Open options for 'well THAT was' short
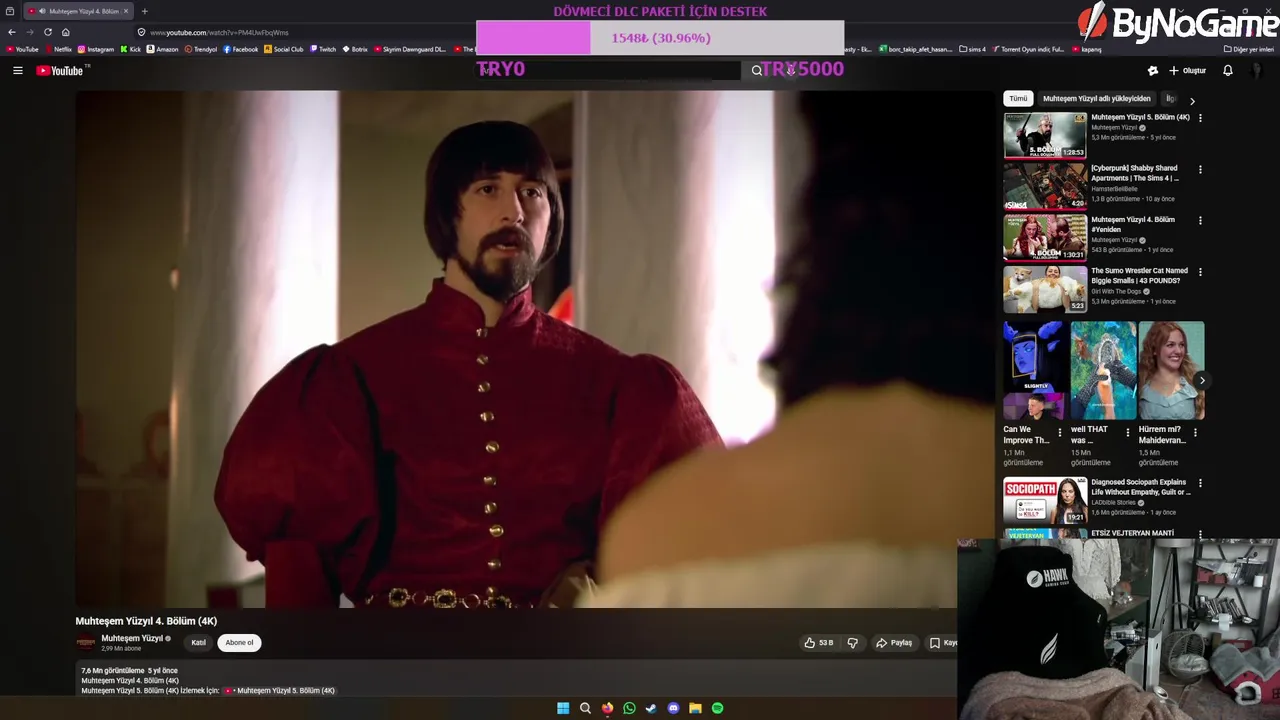This screenshot has height=720, width=1280. [x=1128, y=433]
